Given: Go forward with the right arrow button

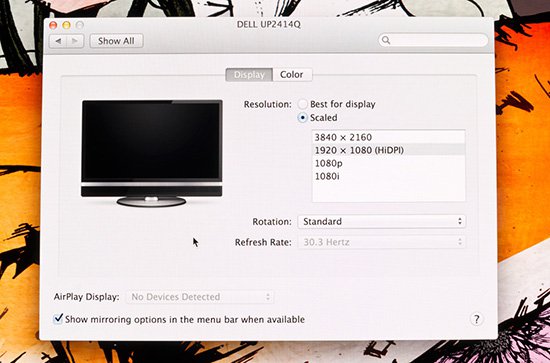Looking at the screenshot, I should 75,41.
